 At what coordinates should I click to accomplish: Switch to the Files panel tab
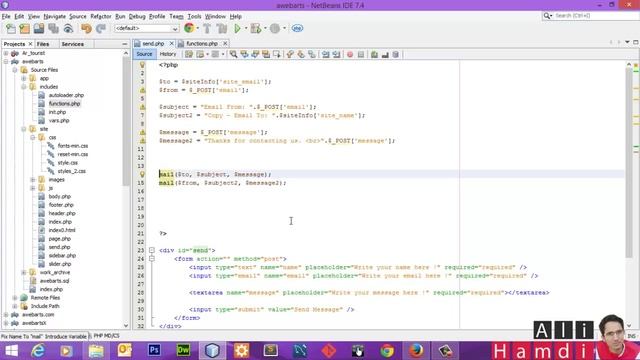click(x=43, y=44)
